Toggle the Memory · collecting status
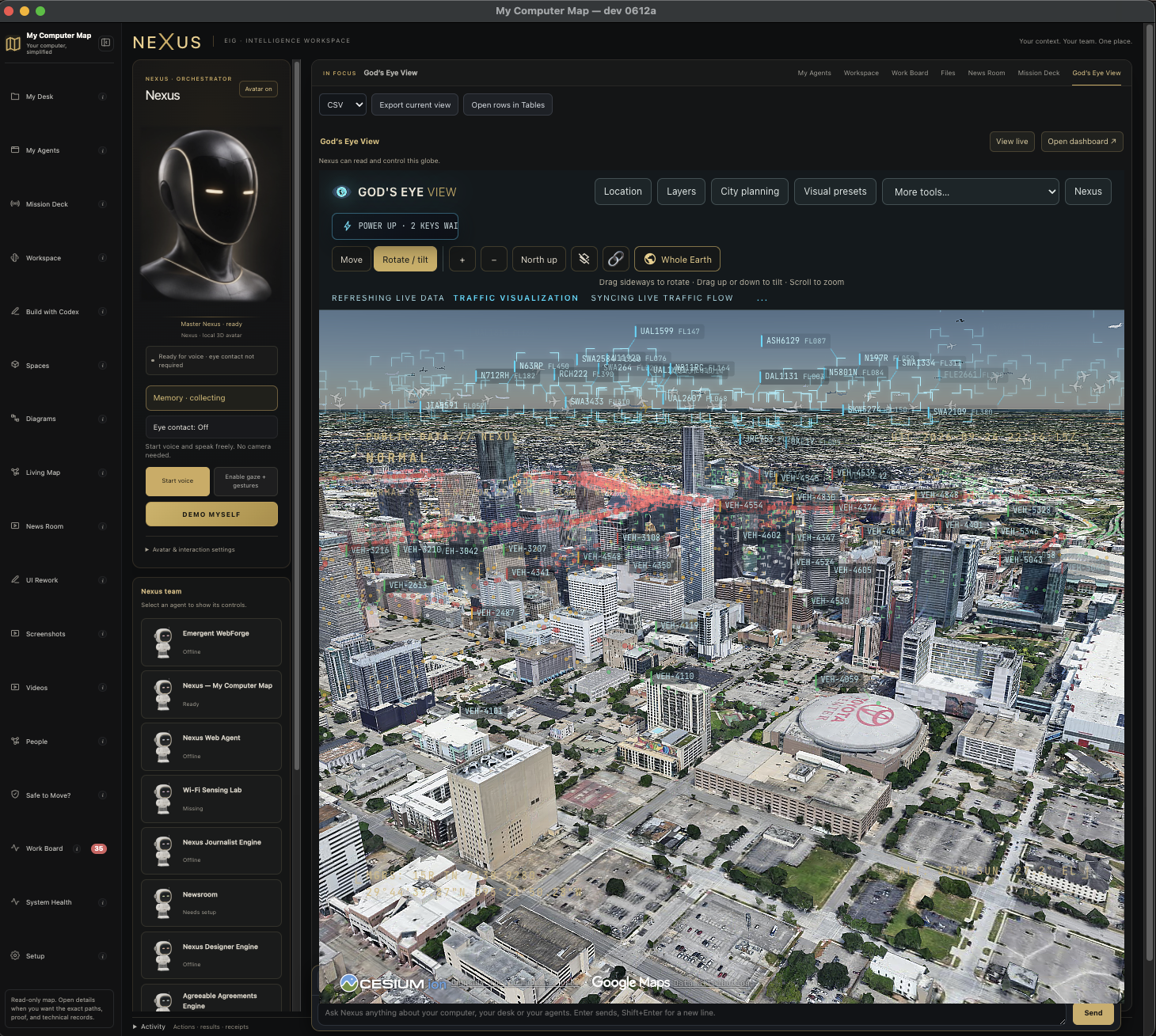Image resolution: width=1156 pixels, height=1036 pixels. tap(211, 398)
